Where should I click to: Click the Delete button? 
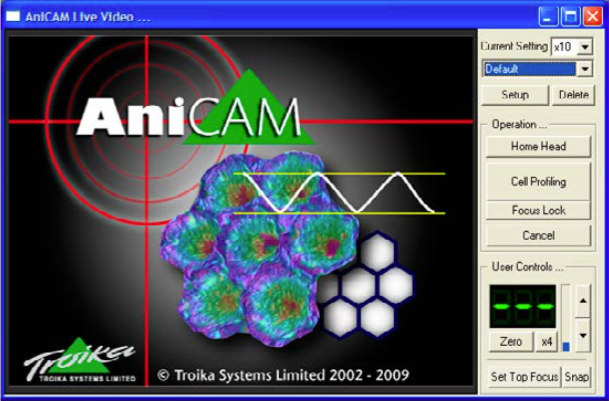point(573,95)
